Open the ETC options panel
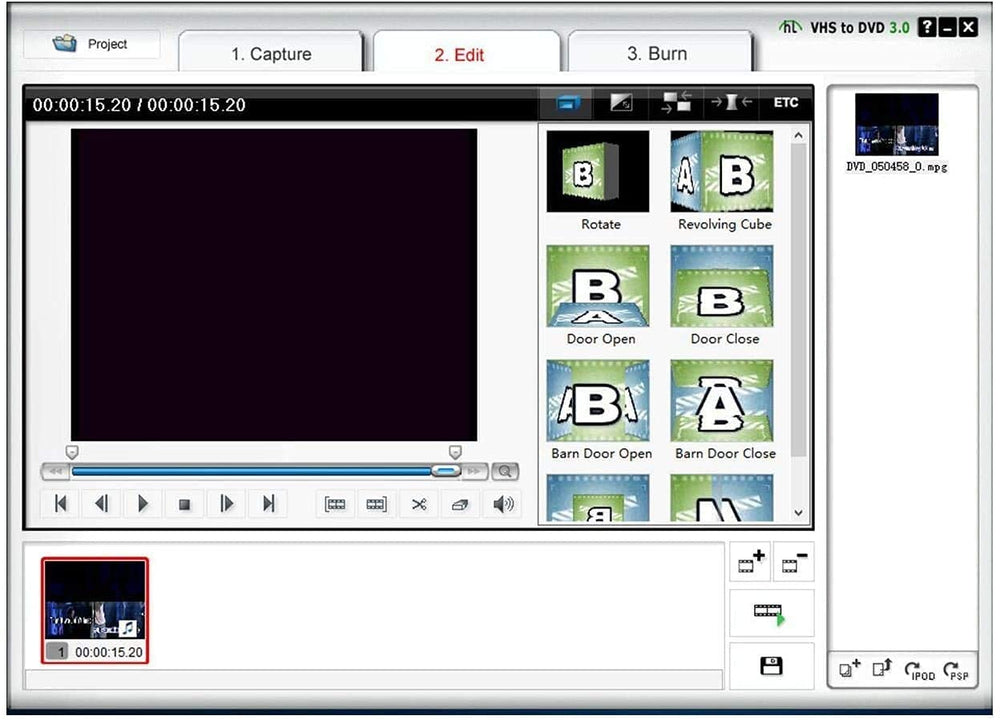Screen dimensions: 1000x720 click(786, 101)
